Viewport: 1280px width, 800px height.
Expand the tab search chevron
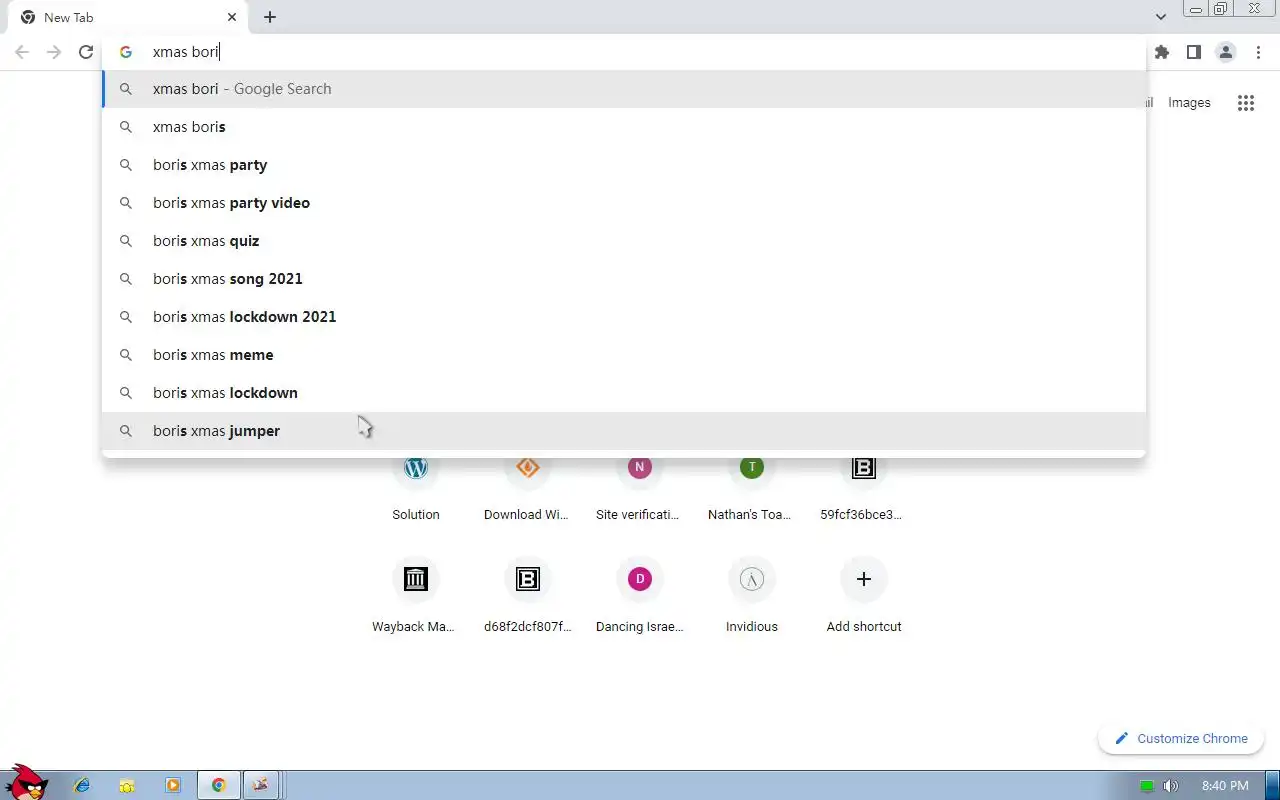1160,17
